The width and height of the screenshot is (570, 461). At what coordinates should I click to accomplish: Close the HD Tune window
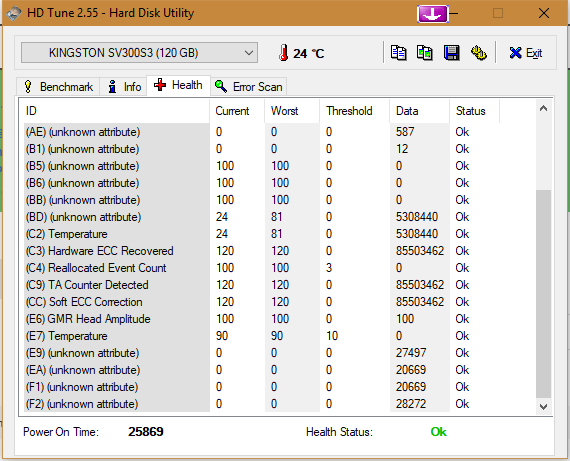click(544, 13)
